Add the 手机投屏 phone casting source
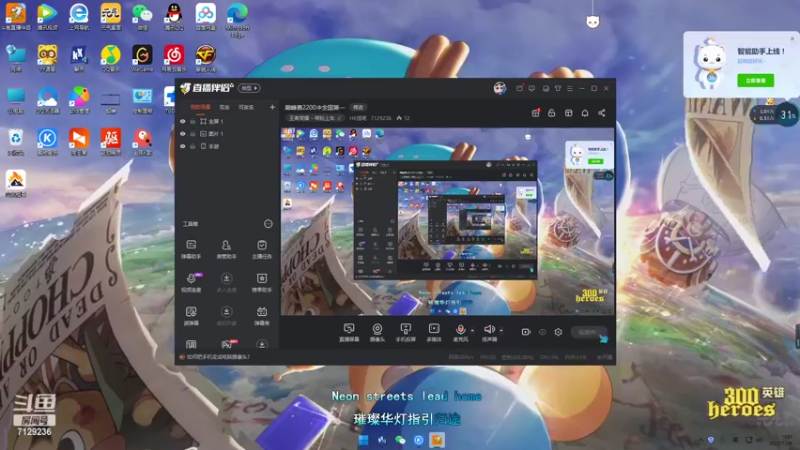The image size is (800, 450). point(406,332)
